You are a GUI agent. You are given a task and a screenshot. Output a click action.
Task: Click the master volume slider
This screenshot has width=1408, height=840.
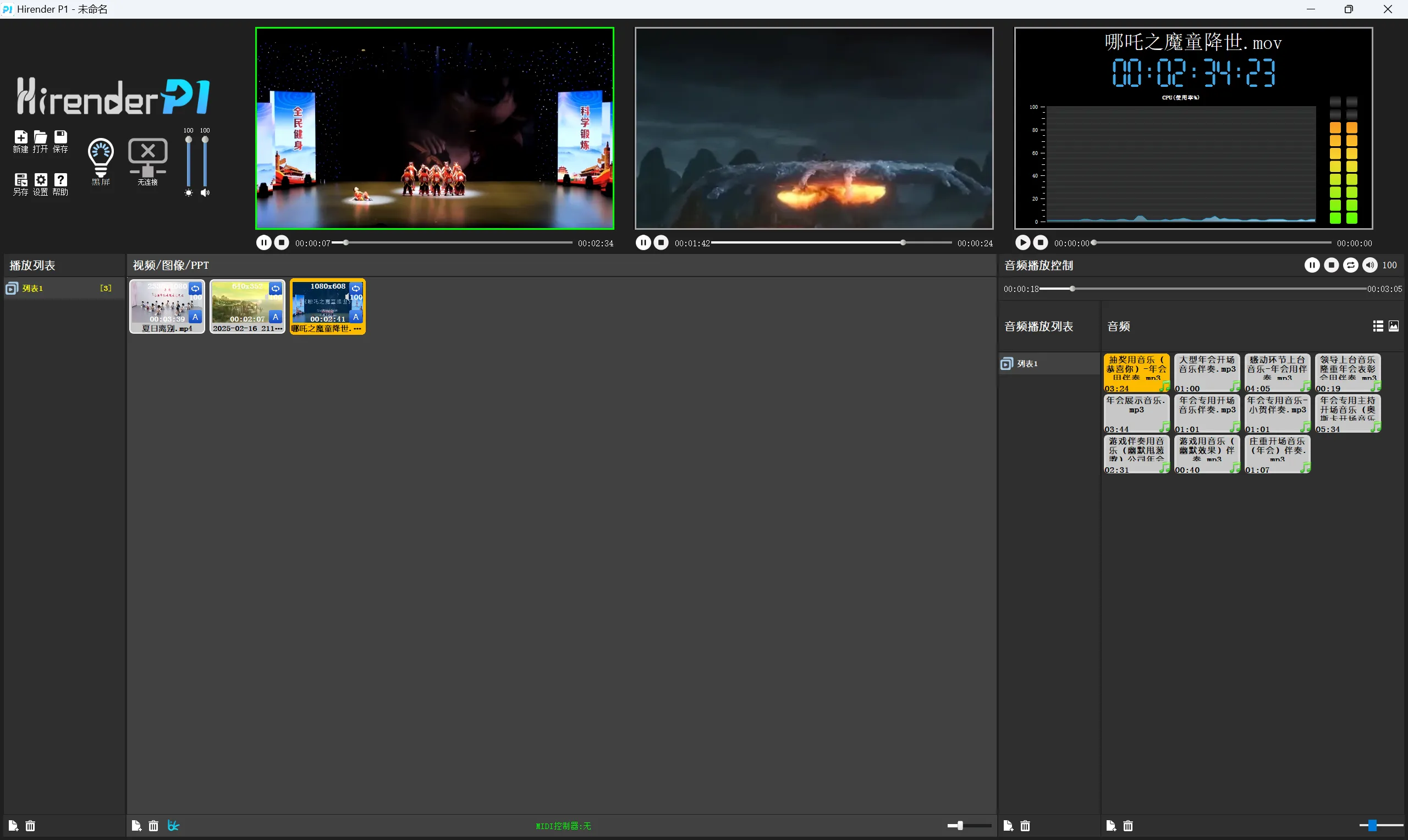[x=205, y=163]
